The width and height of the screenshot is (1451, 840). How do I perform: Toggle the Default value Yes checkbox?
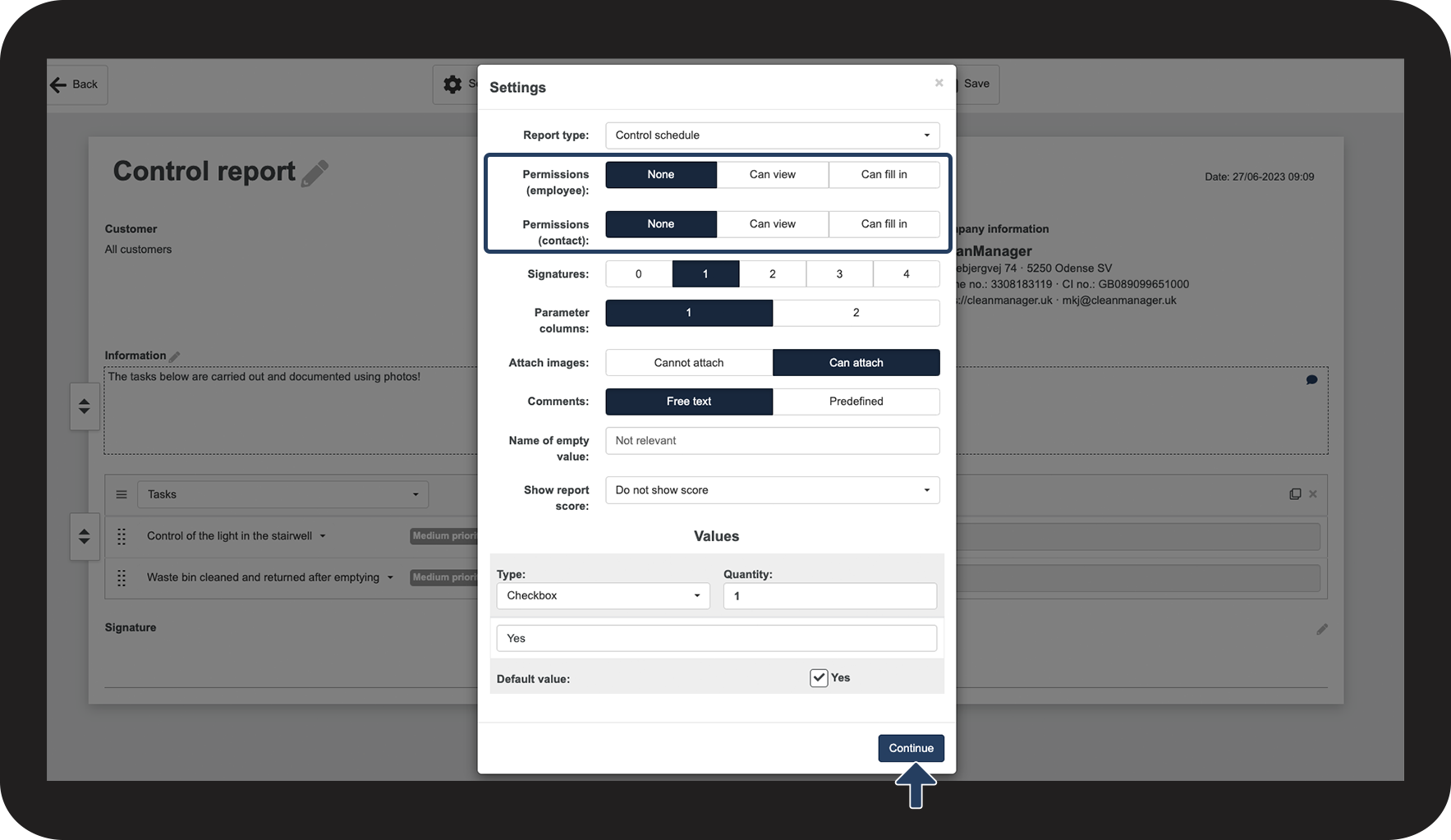[819, 678]
